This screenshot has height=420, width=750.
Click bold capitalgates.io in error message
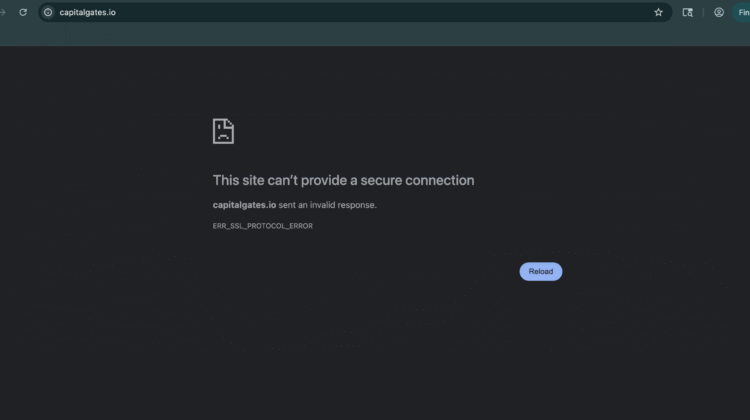[x=244, y=205]
